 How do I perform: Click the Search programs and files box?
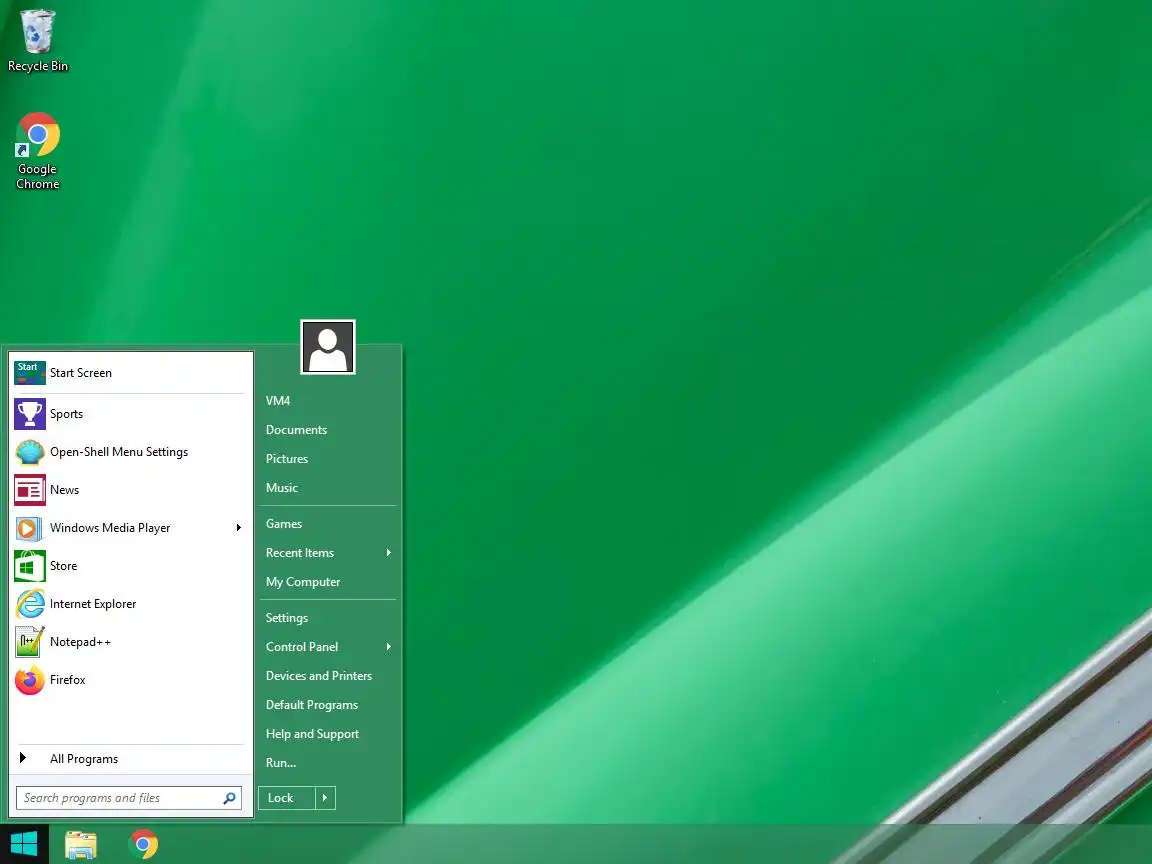[129, 798]
